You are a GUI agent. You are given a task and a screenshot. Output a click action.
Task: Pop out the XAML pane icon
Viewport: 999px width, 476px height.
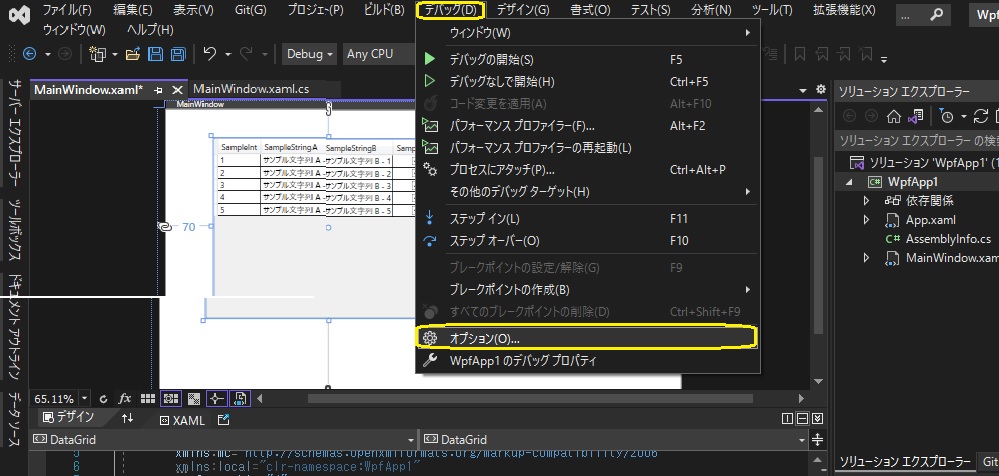(x=224, y=420)
